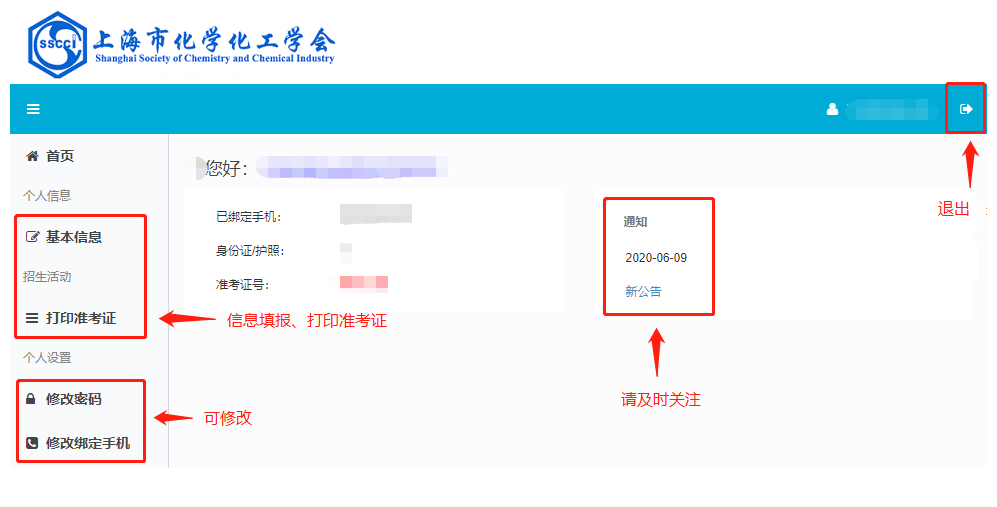997x507 pixels.
Task: Open the 新公告 notice link
Action: click(643, 291)
